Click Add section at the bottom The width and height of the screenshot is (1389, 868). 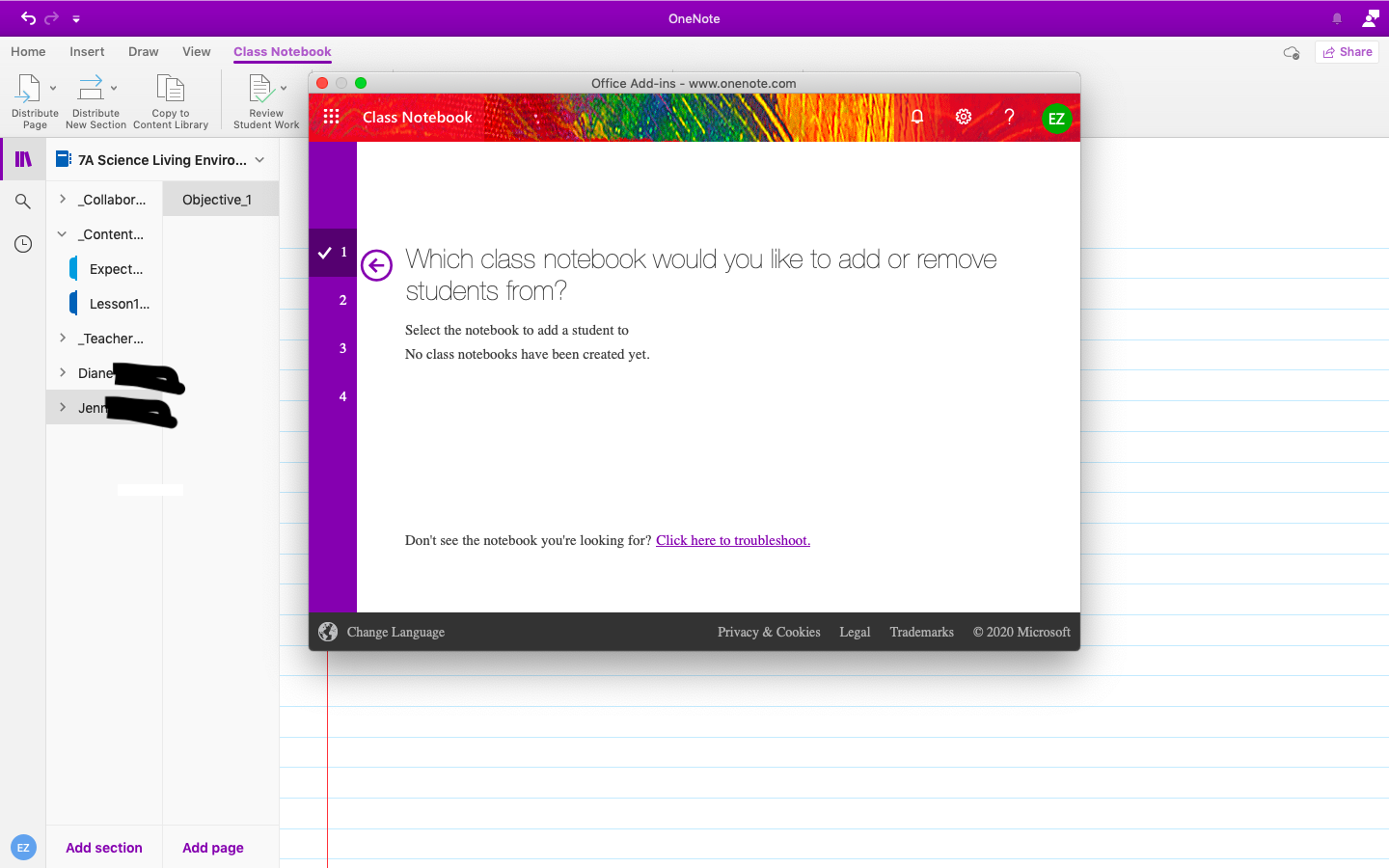click(x=104, y=848)
